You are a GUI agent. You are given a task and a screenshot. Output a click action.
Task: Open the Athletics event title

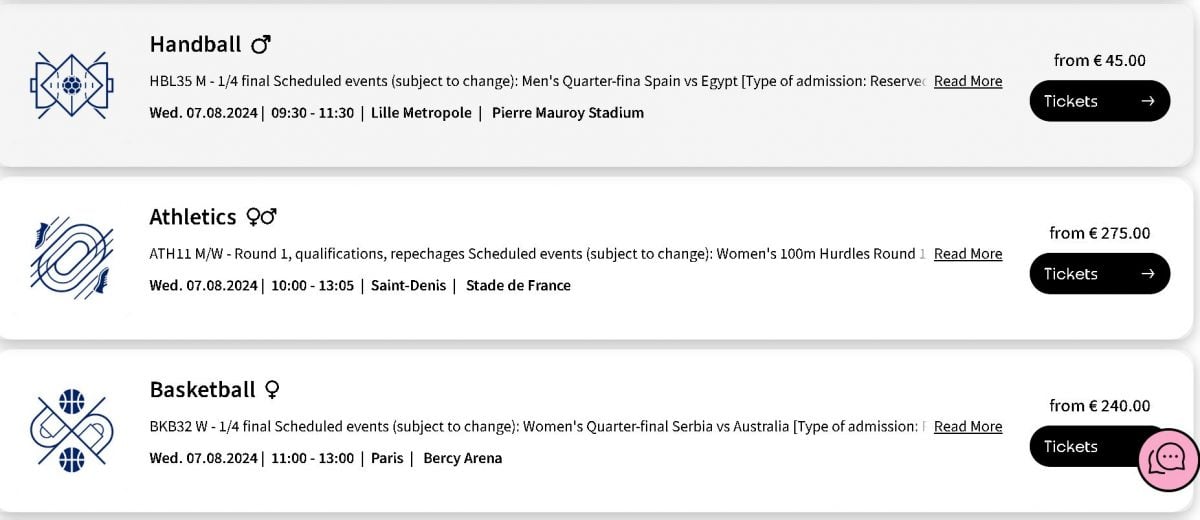pos(193,217)
